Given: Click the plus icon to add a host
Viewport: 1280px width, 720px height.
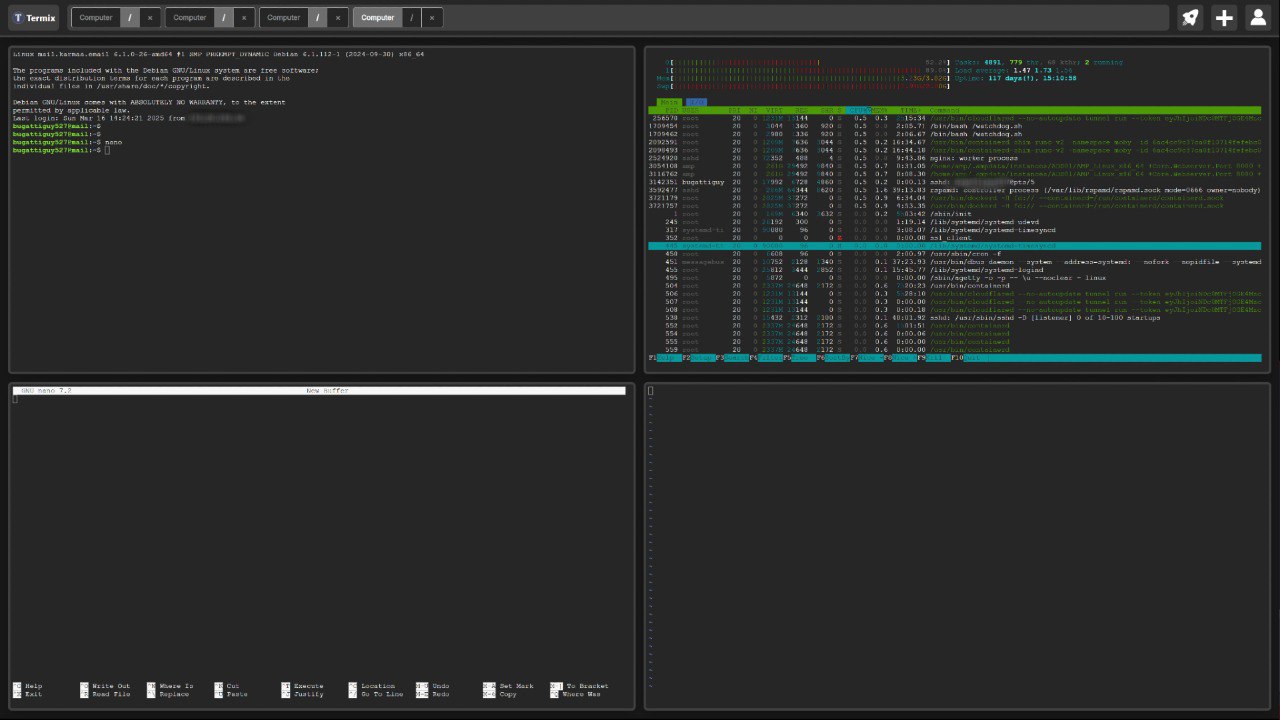Looking at the screenshot, I should coord(1224,17).
